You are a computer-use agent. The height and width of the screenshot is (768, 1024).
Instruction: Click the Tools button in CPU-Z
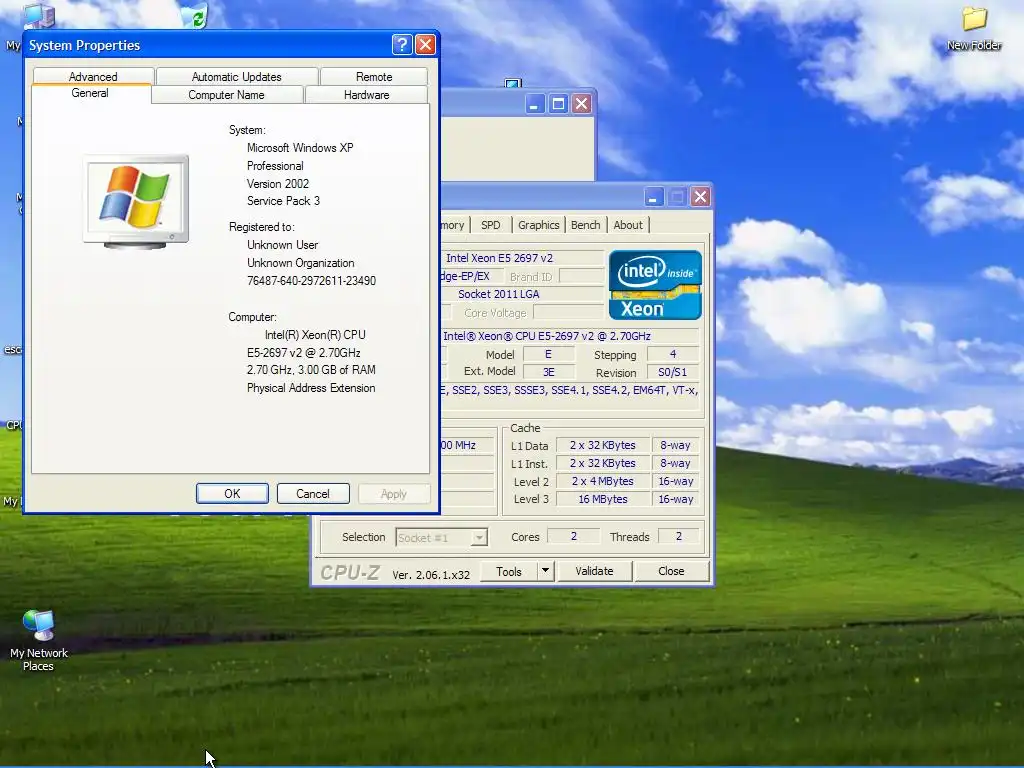pos(509,571)
